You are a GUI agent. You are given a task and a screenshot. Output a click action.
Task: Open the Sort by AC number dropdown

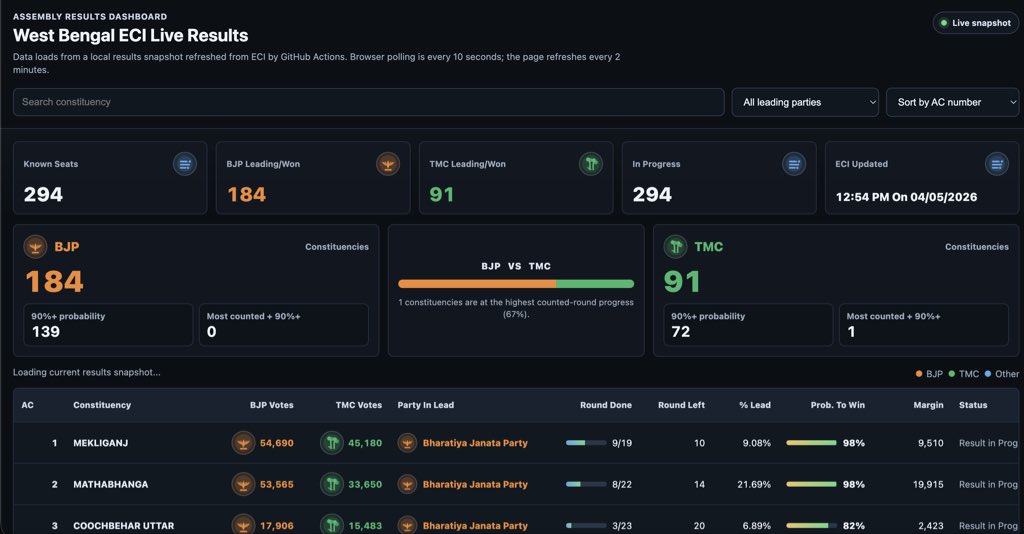952,102
